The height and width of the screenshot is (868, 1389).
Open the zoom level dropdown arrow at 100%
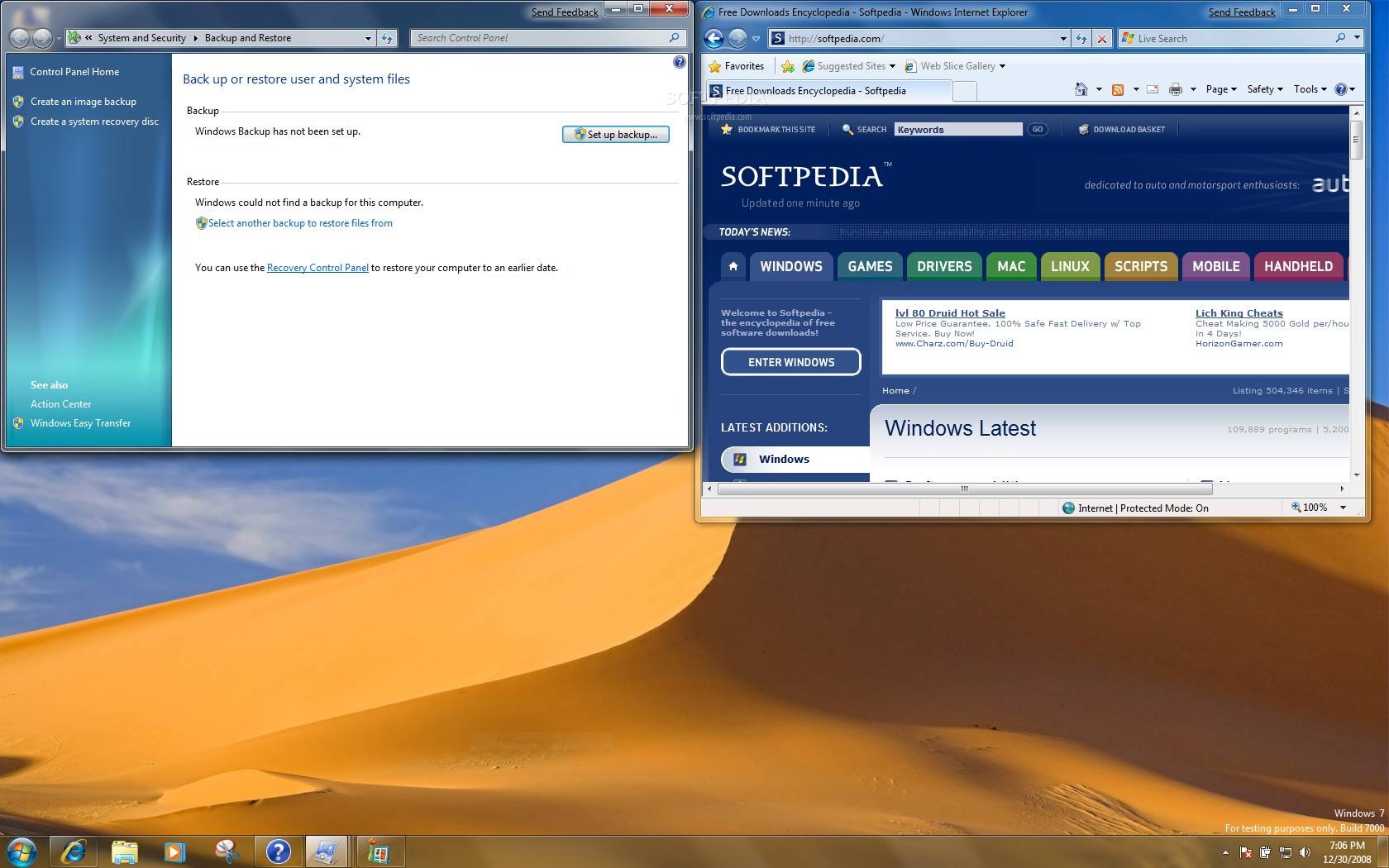tap(1343, 508)
